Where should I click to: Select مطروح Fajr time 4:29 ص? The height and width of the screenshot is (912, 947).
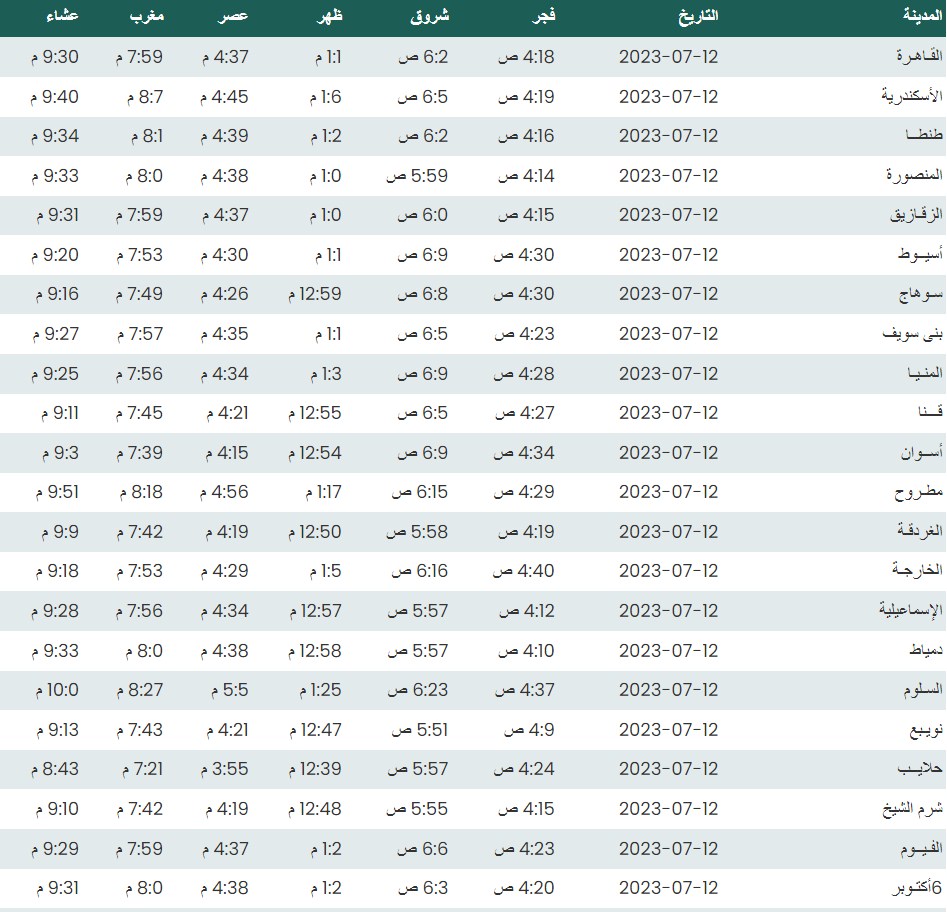(x=526, y=492)
